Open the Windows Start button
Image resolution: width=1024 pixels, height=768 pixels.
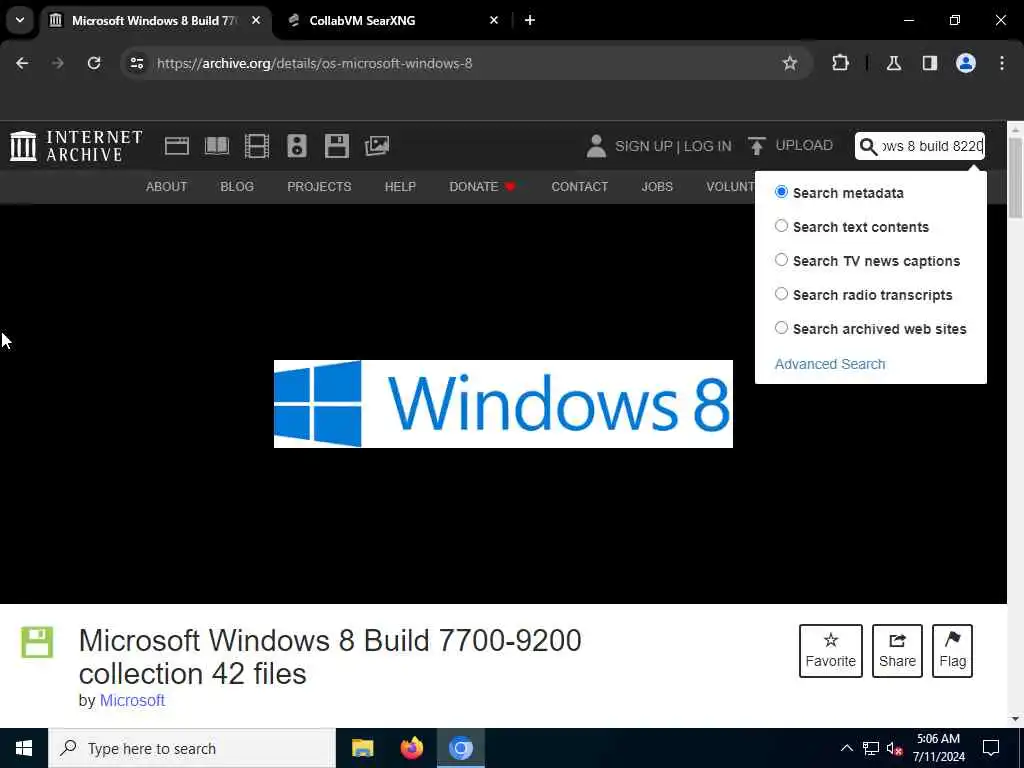point(24,748)
